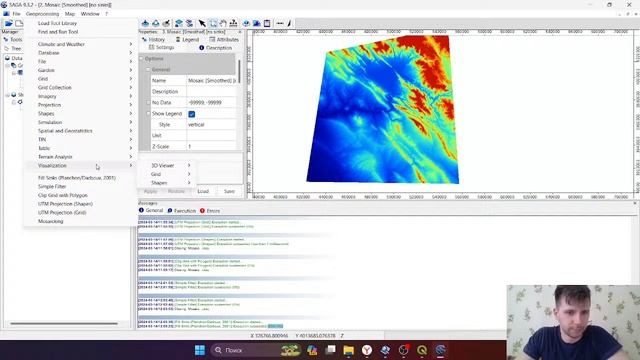
Task: Open the Window menu
Action: [90, 13]
